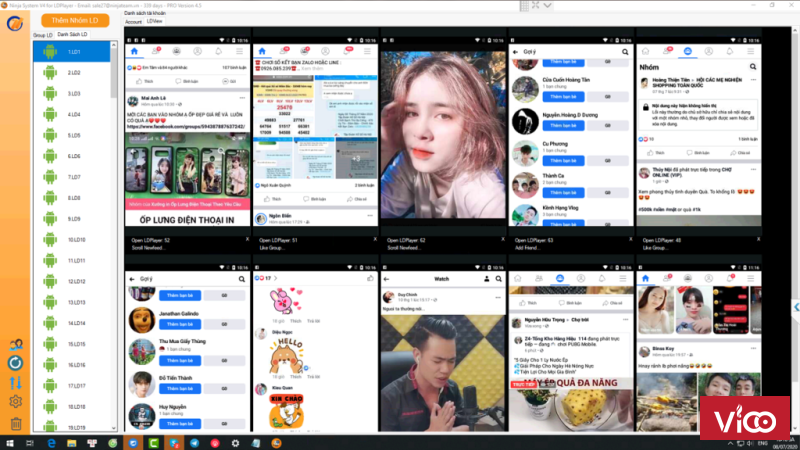Tap bell icon in Mai Anh Lê panel

(218, 51)
